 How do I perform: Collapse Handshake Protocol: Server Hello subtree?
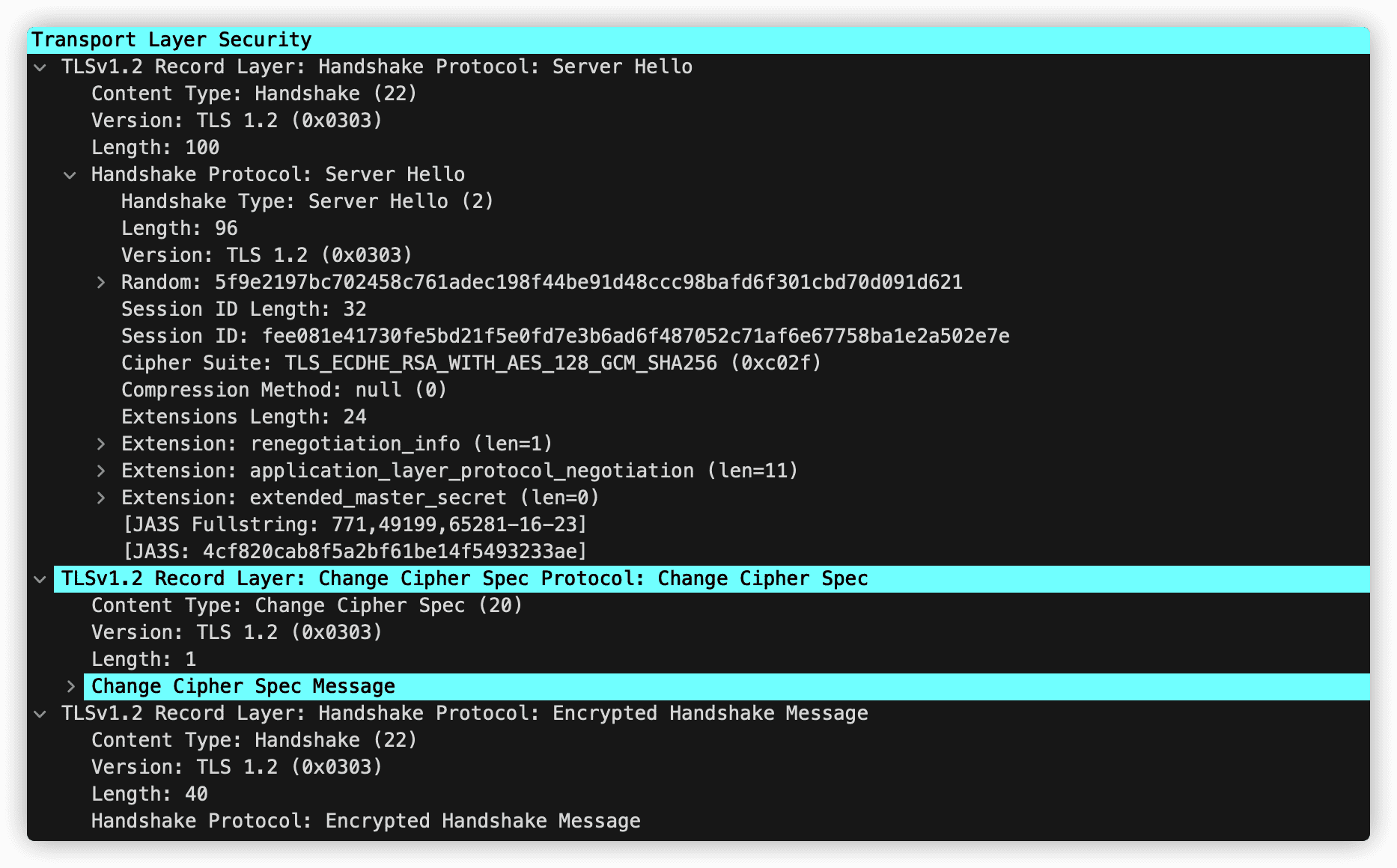click(70, 175)
